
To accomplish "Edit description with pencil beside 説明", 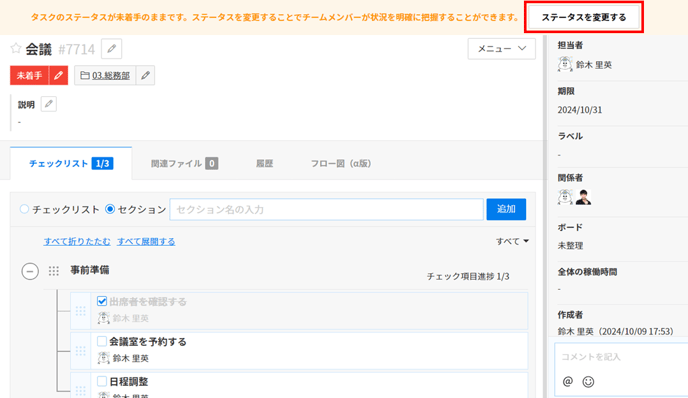I will (49, 104).
